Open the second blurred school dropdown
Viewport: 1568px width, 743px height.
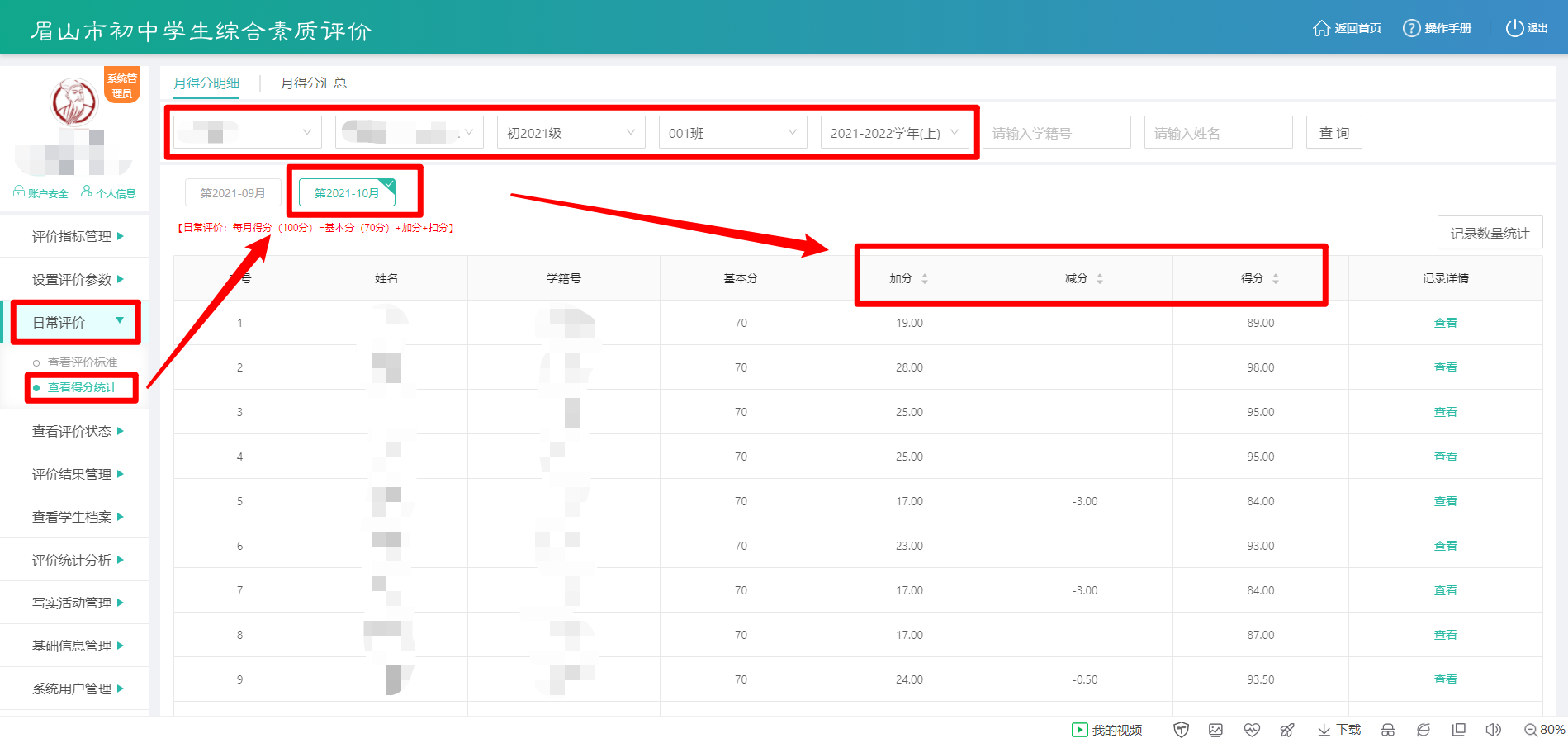point(409,132)
